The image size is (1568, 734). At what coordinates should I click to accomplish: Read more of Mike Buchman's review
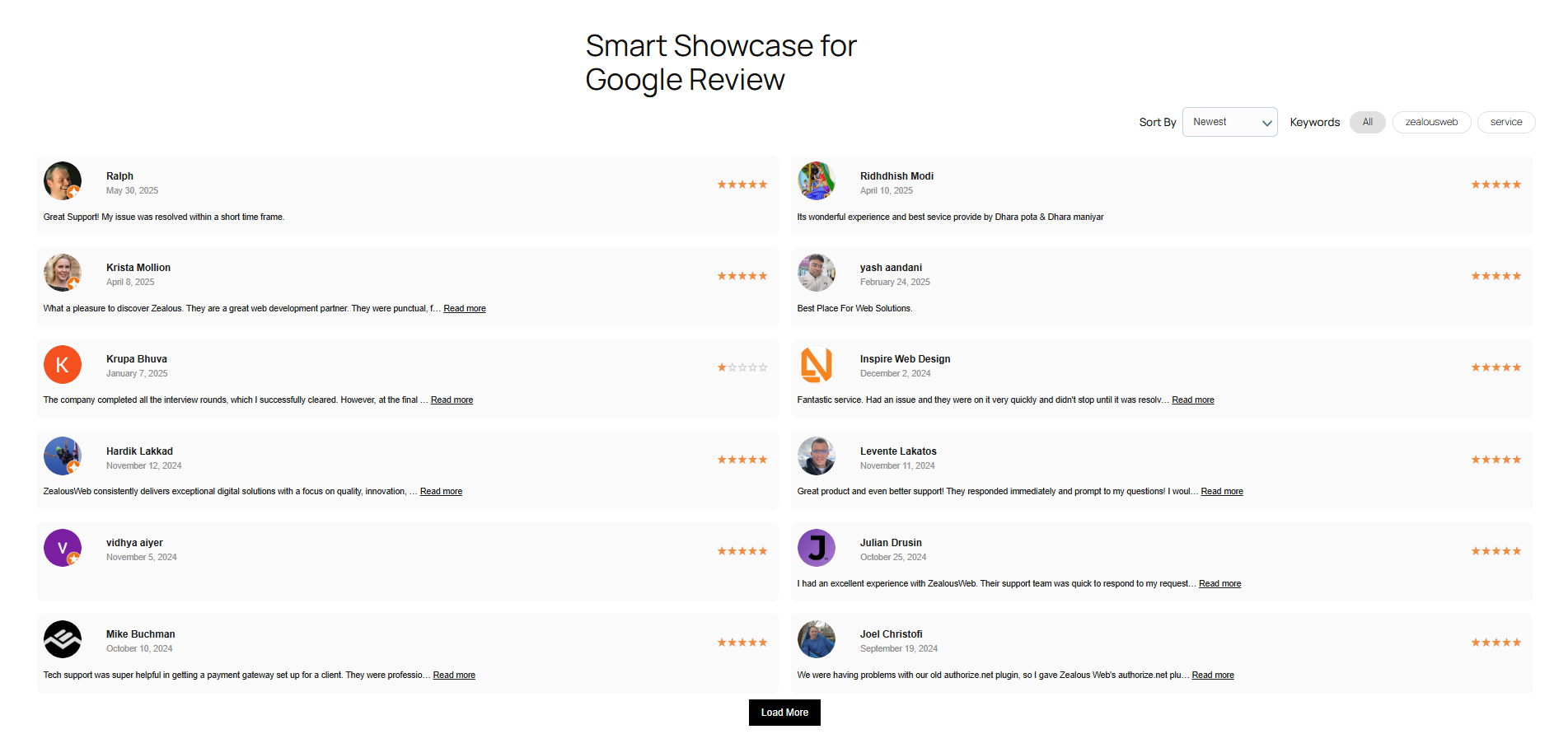pos(454,676)
